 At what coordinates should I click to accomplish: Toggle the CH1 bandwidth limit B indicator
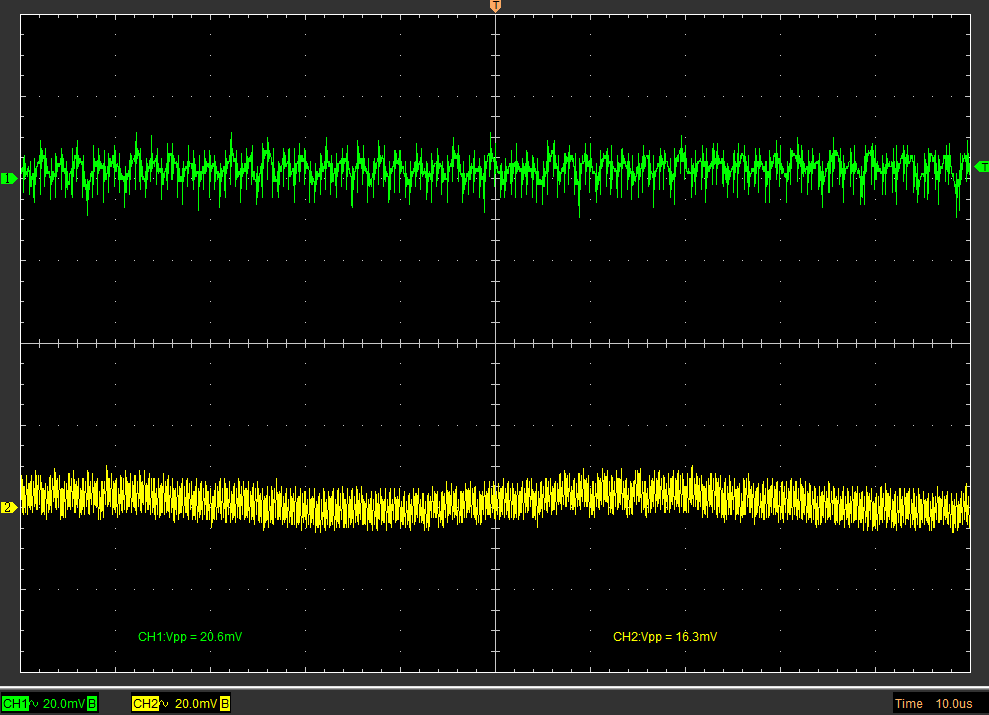click(x=92, y=704)
